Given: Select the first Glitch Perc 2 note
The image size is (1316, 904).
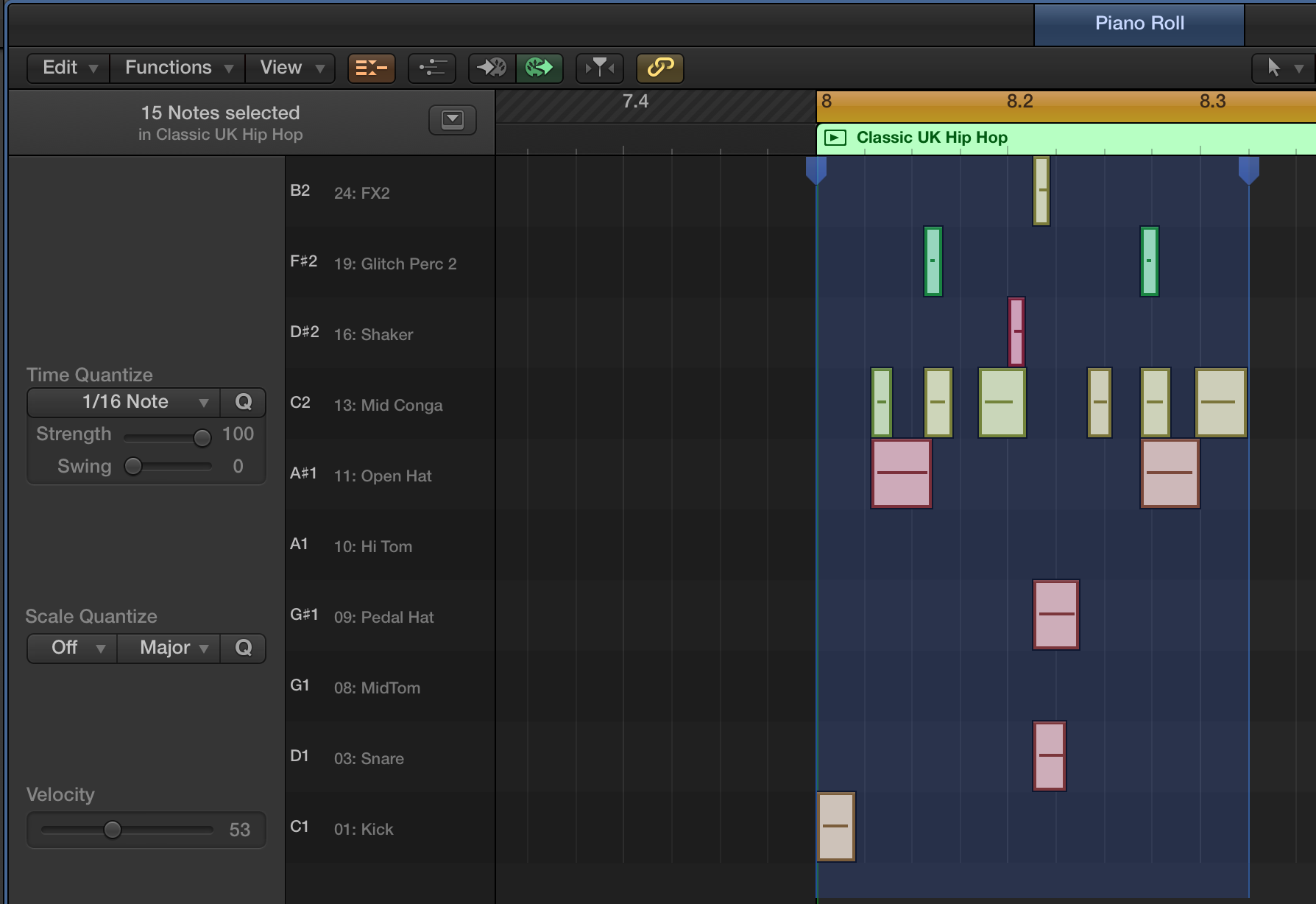Looking at the screenshot, I should [x=933, y=261].
